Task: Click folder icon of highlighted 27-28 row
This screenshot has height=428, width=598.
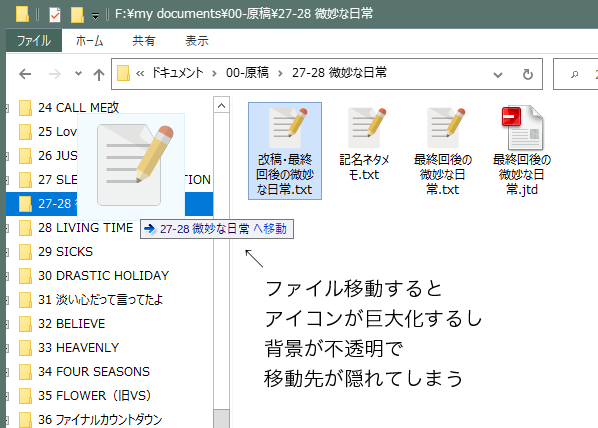Action: 26,204
